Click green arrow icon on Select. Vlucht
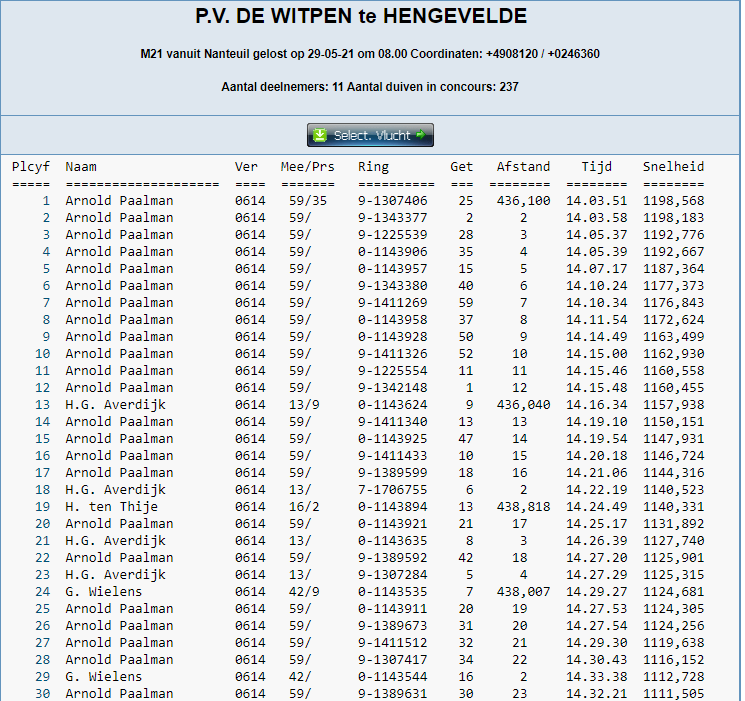Viewport: 745px width, 701px height. (x=420, y=135)
